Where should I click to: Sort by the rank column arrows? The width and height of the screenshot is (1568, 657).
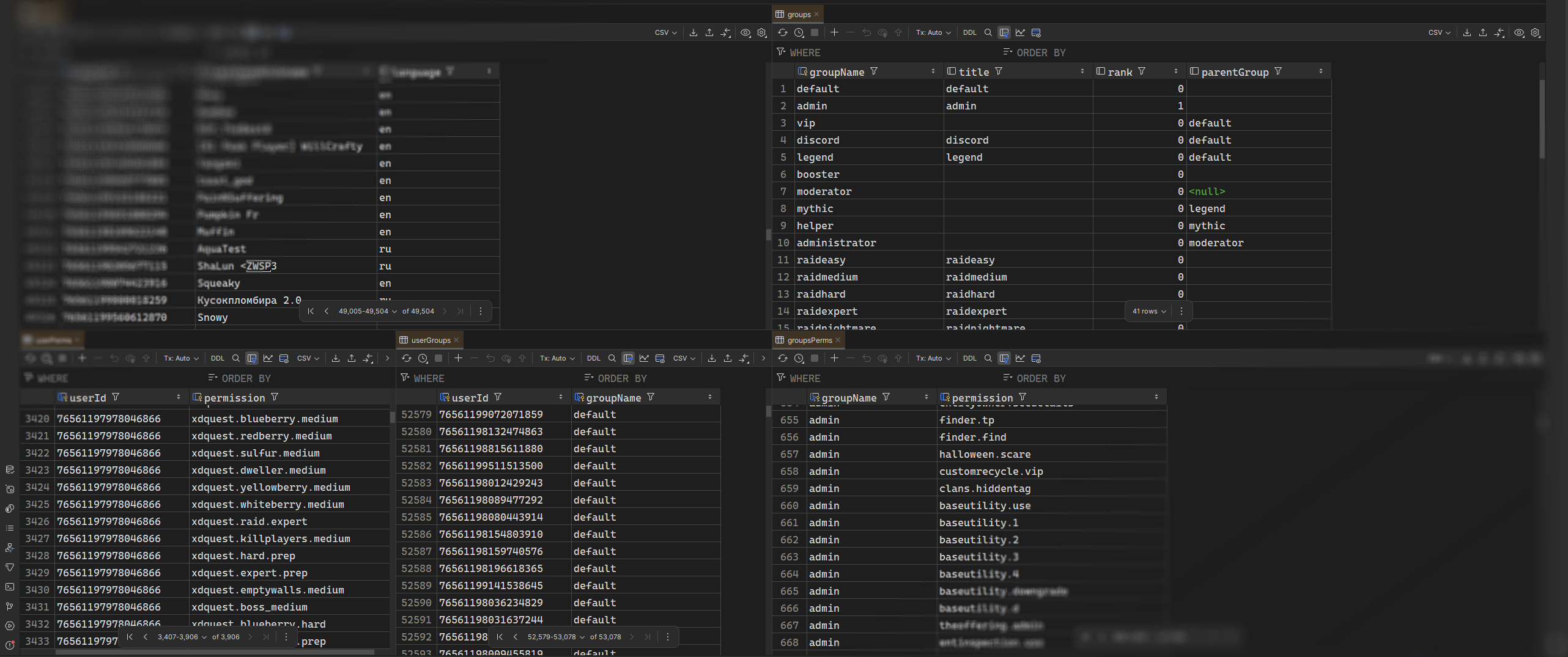pyautogui.click(x=1176, y=72)
